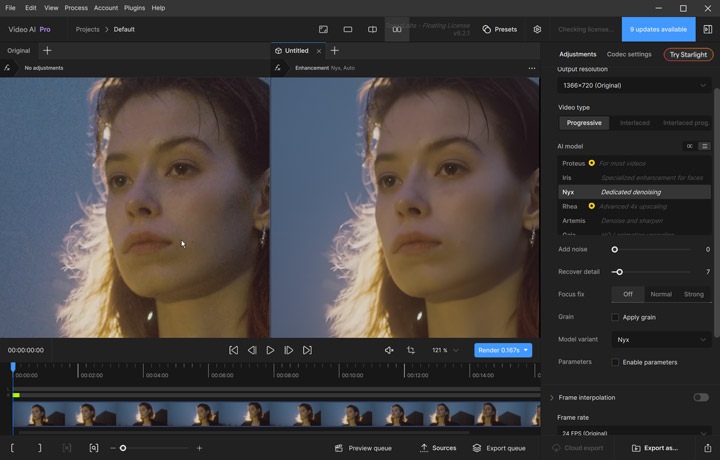Open the settings gear icon
The height and width of the screenshot is (460, 720).
(x=537, y=29)
